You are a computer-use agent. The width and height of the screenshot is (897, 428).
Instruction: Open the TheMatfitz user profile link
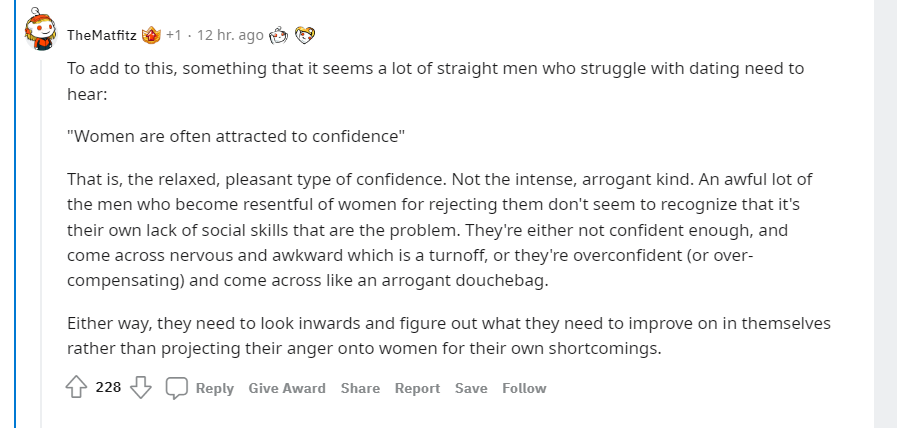tap(101, 35)
